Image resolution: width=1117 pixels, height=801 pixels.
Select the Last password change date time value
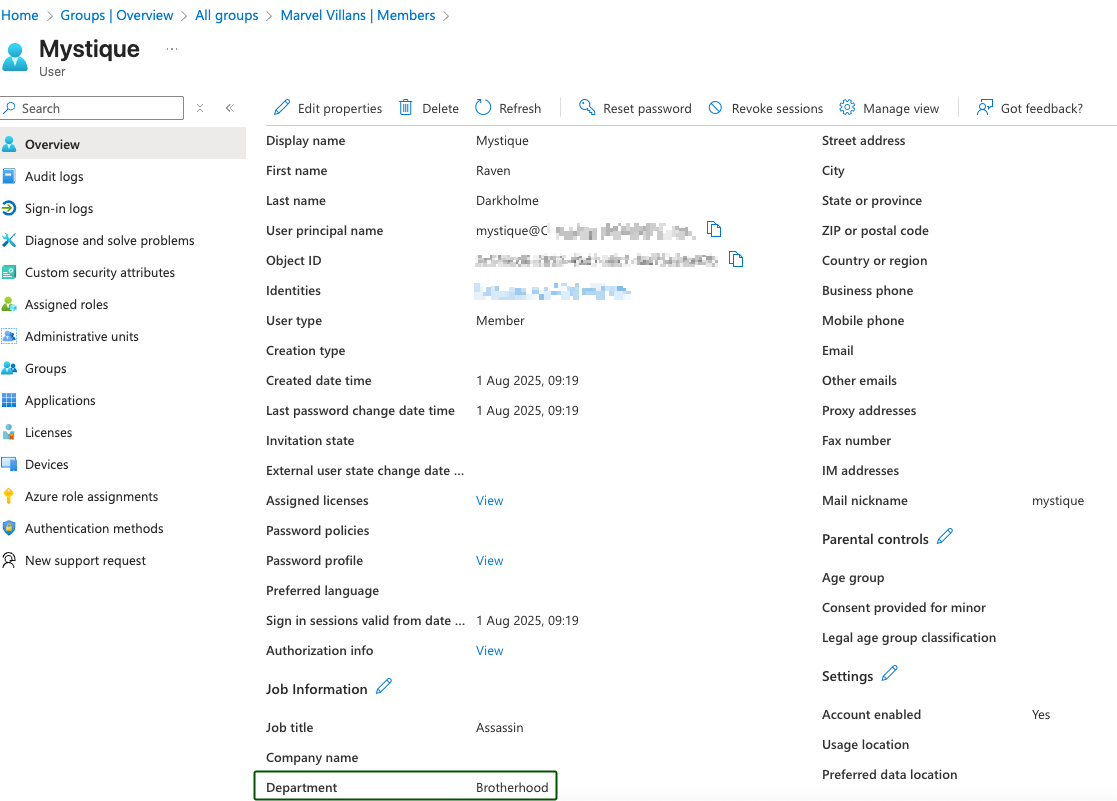point(527,410)
